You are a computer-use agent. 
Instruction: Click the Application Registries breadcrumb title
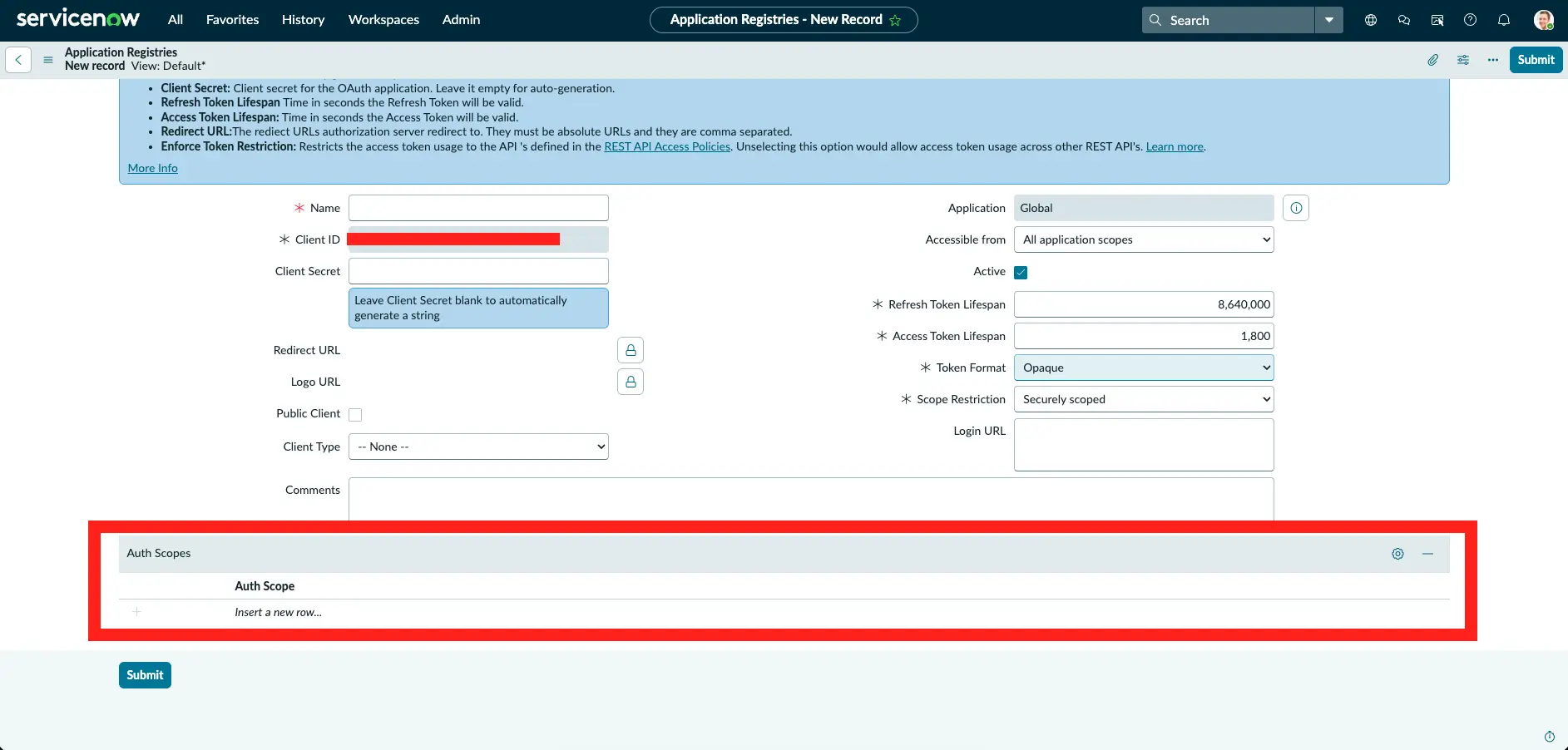click(x=121, y=52)
